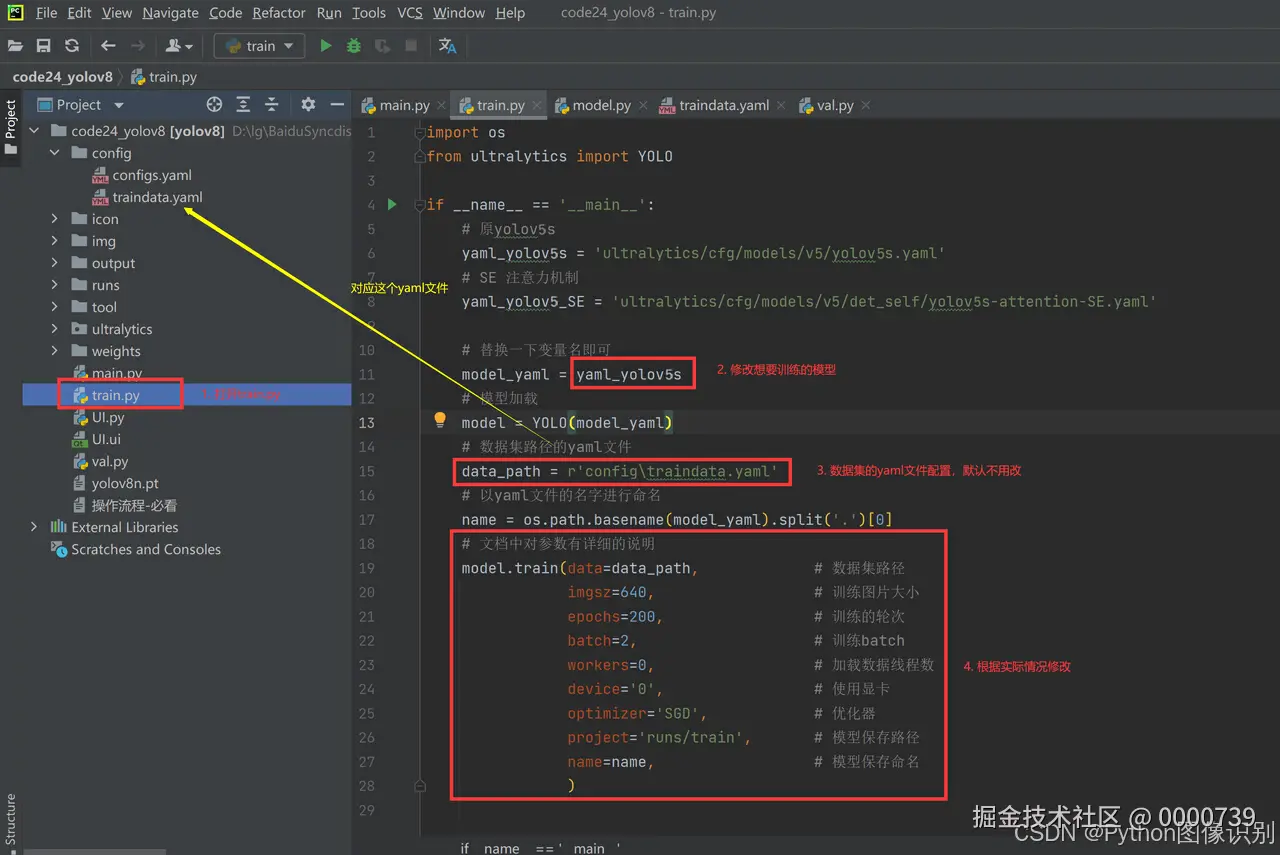Expand the tool folder

[x=55, y=307]
